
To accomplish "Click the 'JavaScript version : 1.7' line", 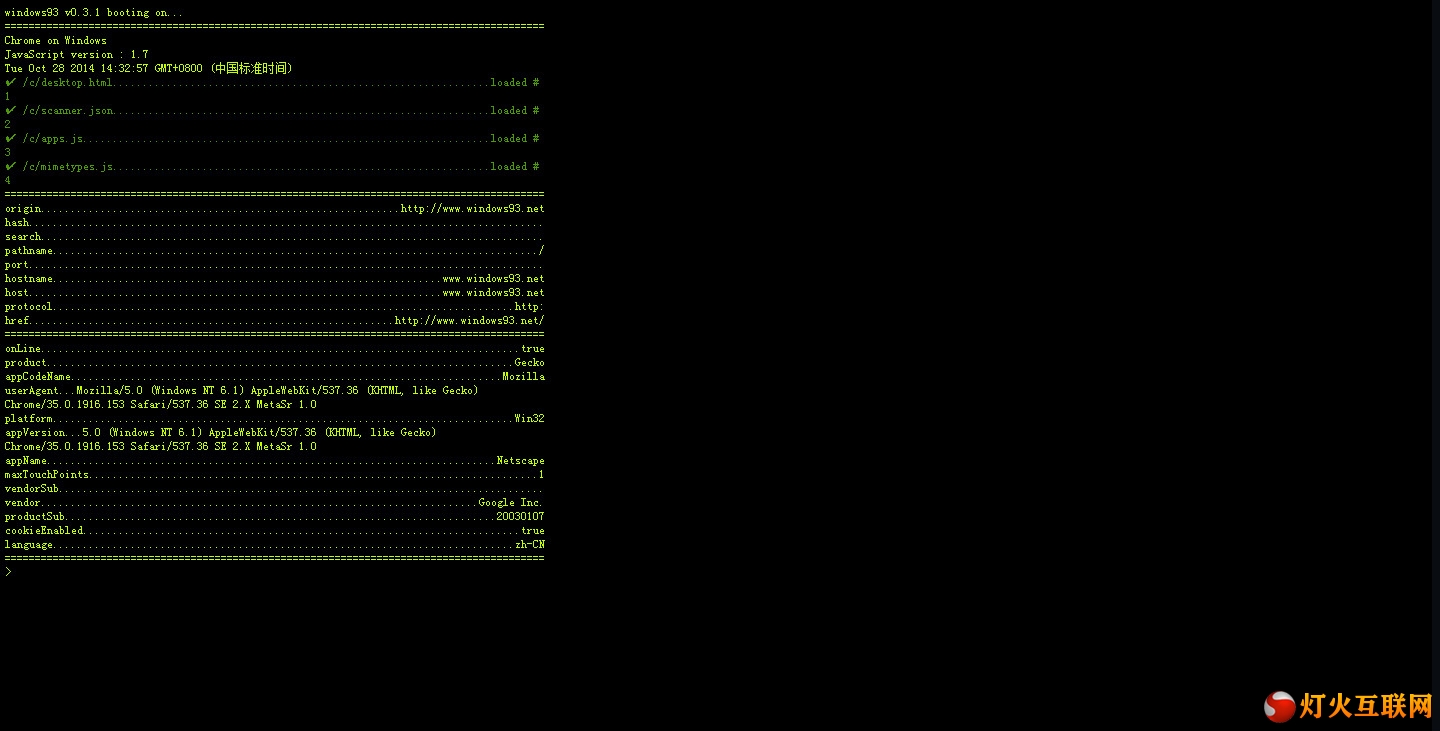I will click(76, 55).
